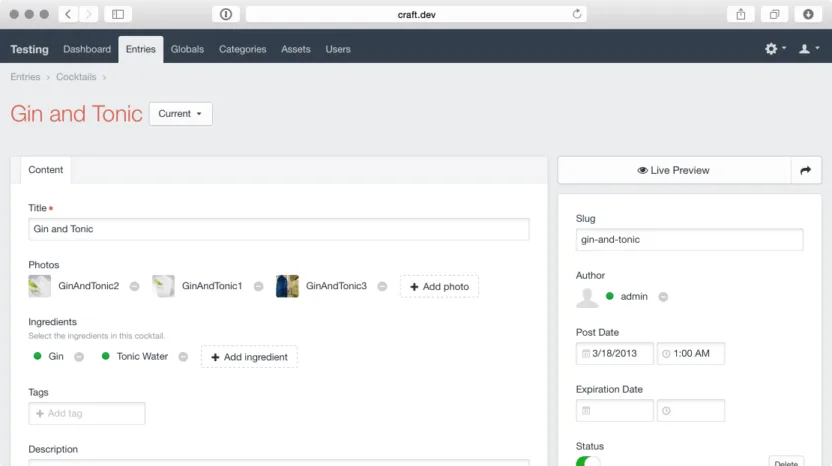Remove GinAndTonic3 photo
Image resolution: width=832 pixels, height=466 pixels.
(382, 287)
